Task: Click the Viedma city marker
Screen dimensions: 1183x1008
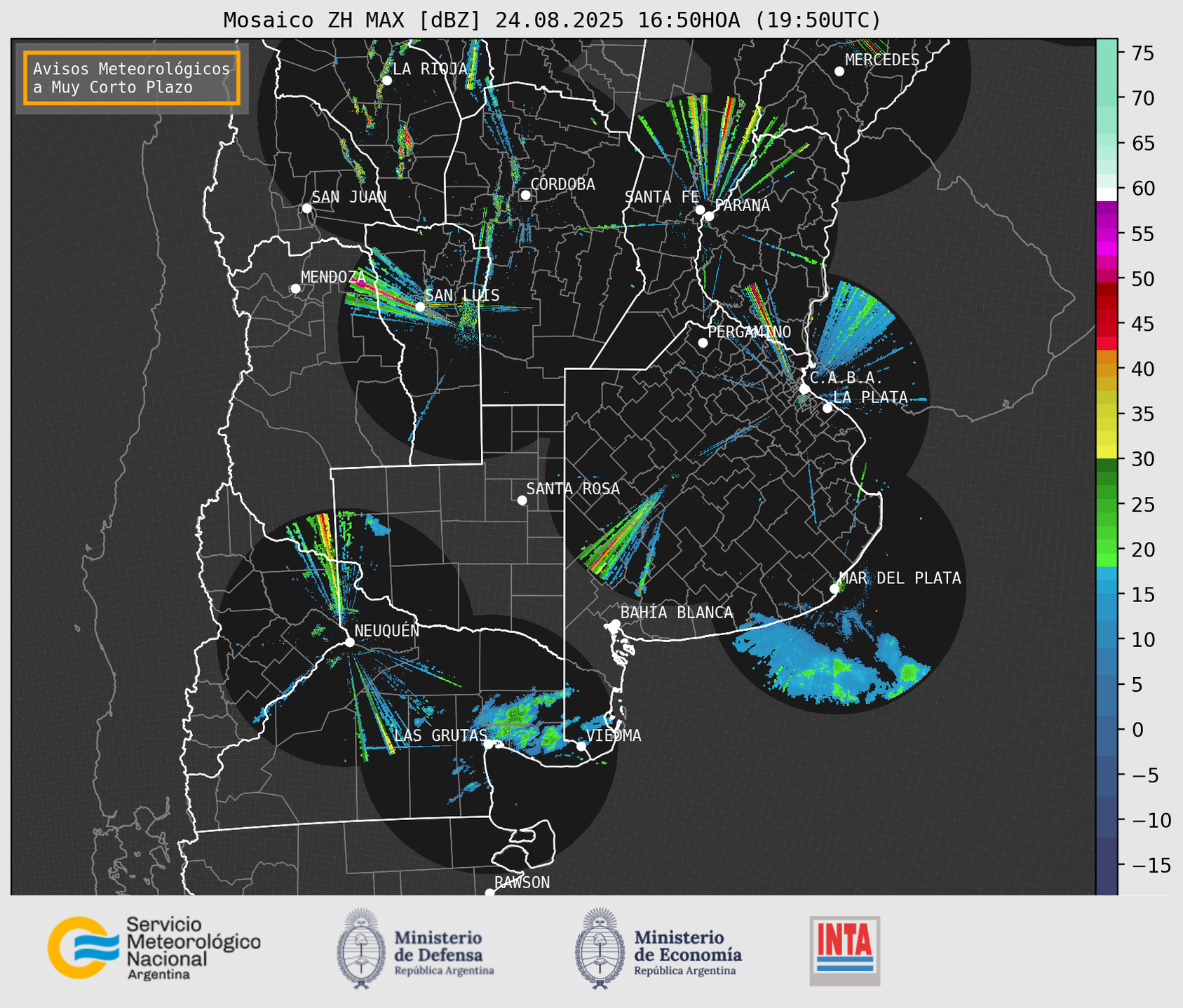Action: (581, 746)
